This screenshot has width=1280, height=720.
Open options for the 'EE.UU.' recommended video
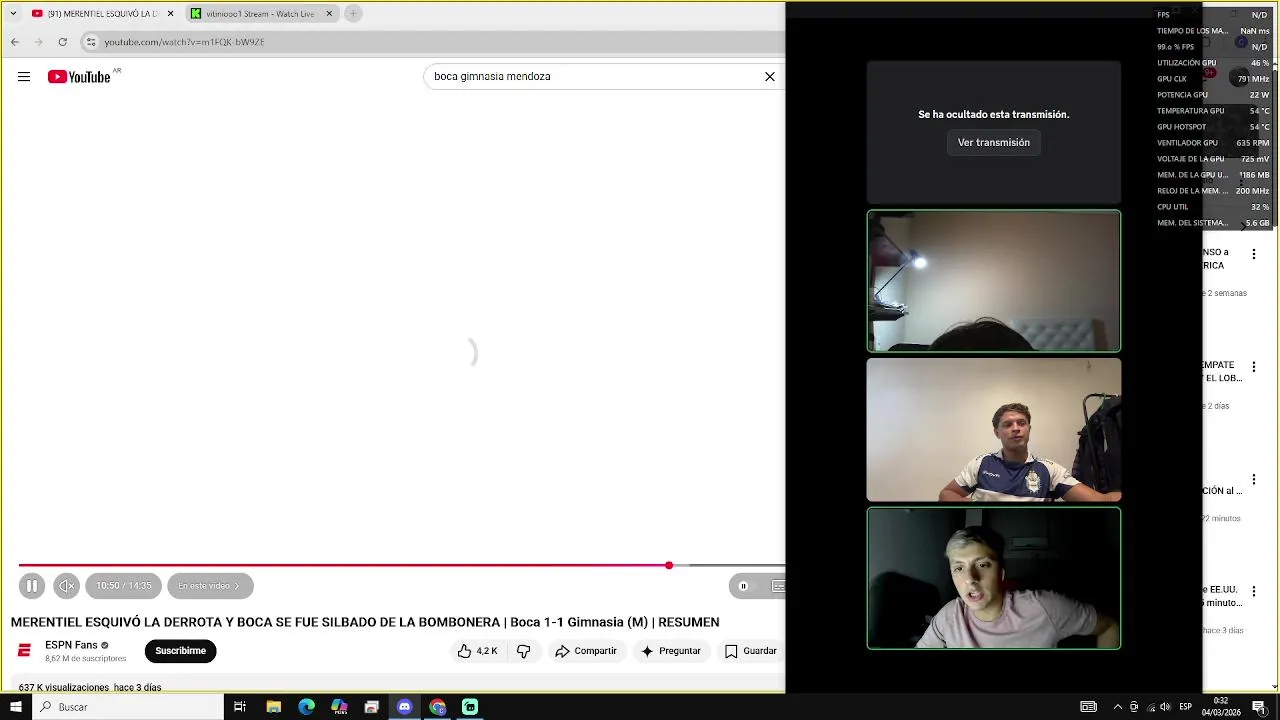pos(1254,591)
